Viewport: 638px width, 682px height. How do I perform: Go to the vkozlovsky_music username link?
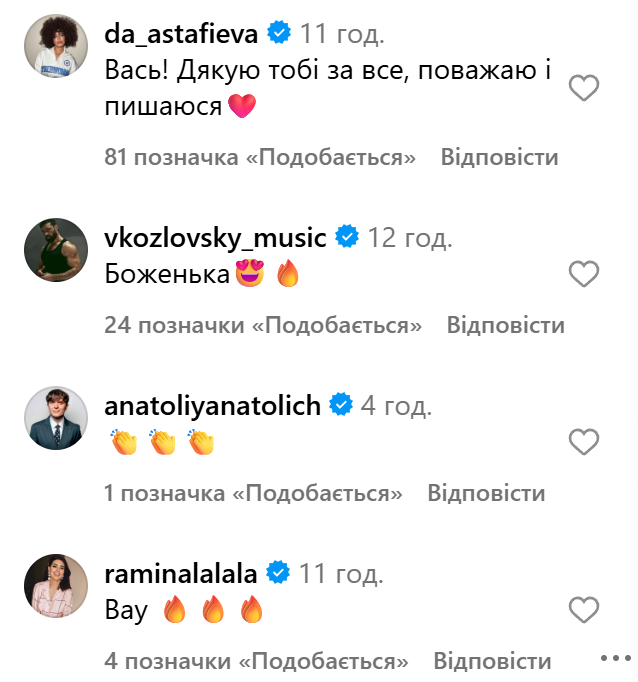click(x=215, y=238)
